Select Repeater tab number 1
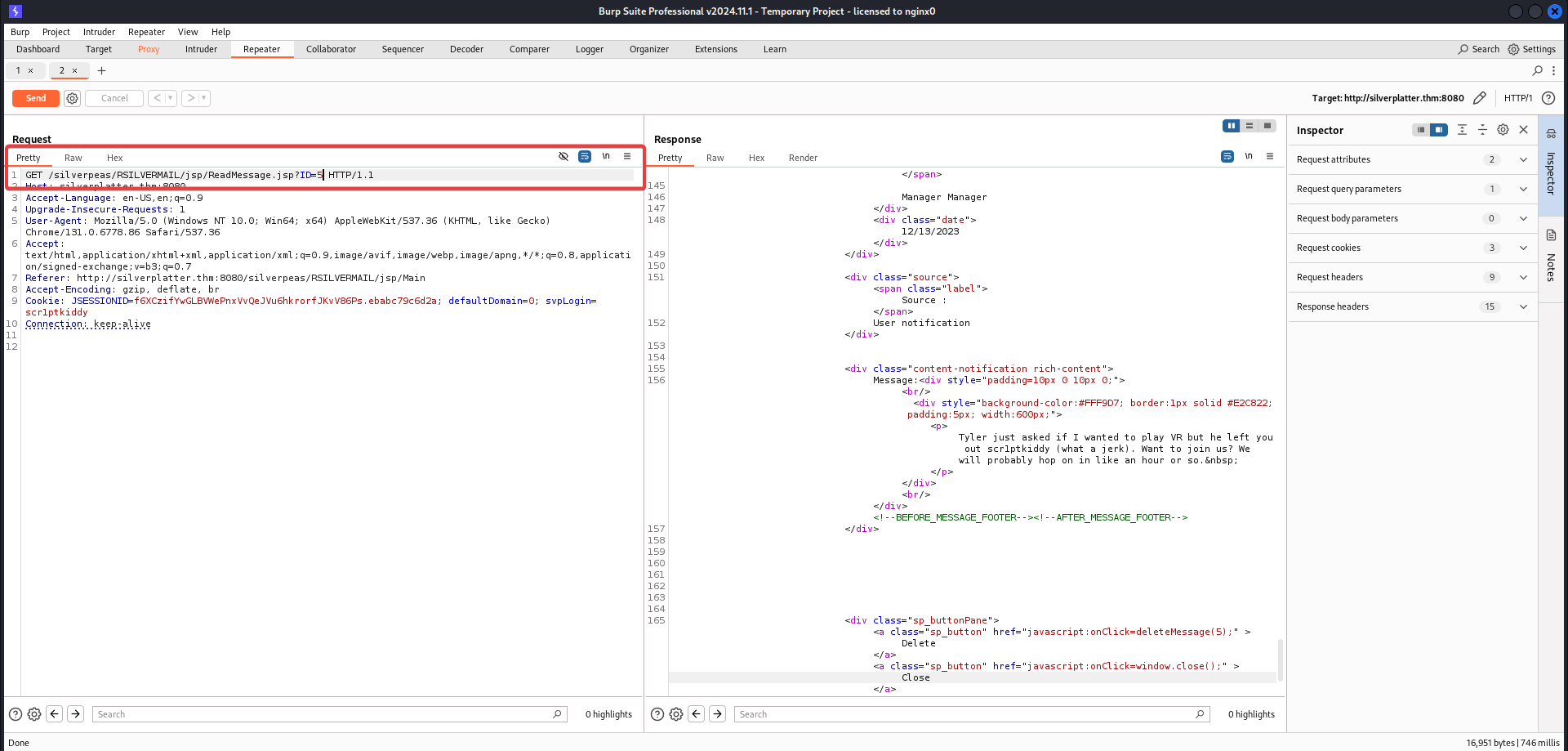The width and height of the screenshot is (1568, 751). [x=18, y=70]
